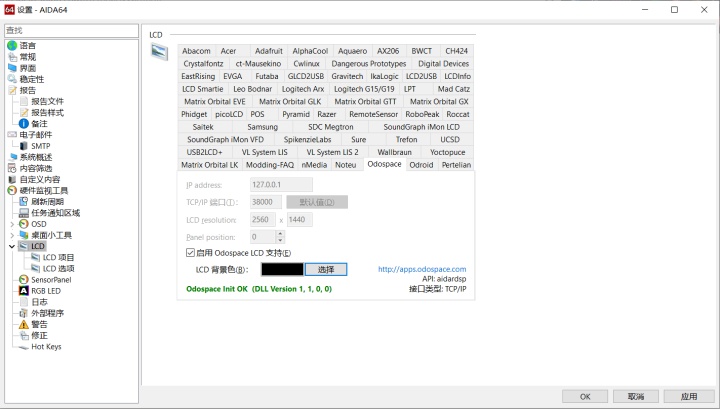Screen dimensions: 720x409
Task: Open the apps.odospace.com link
Action: [x=422, y=269]
